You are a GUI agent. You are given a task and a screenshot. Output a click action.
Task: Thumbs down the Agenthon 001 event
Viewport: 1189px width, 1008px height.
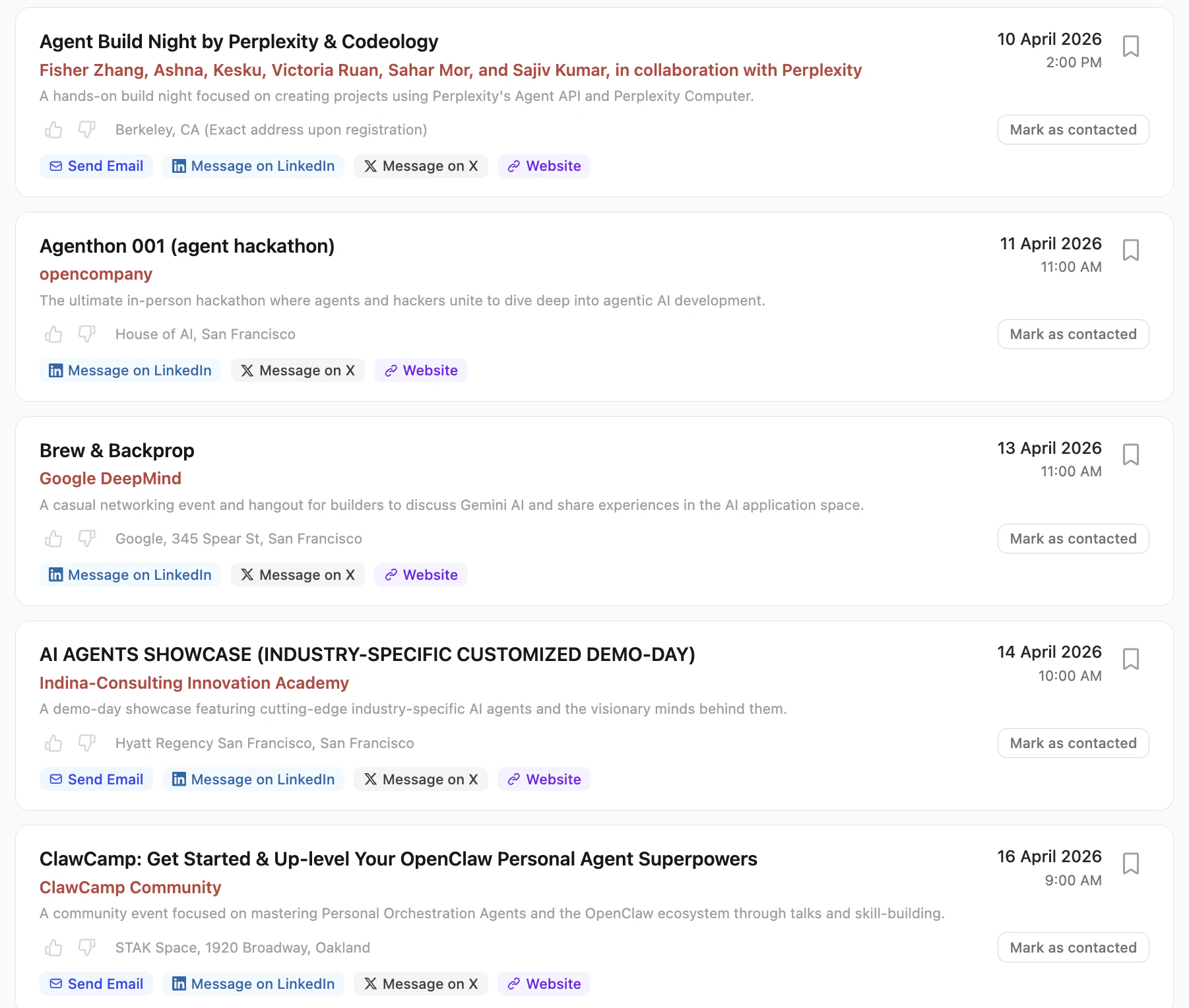(86, 334)
